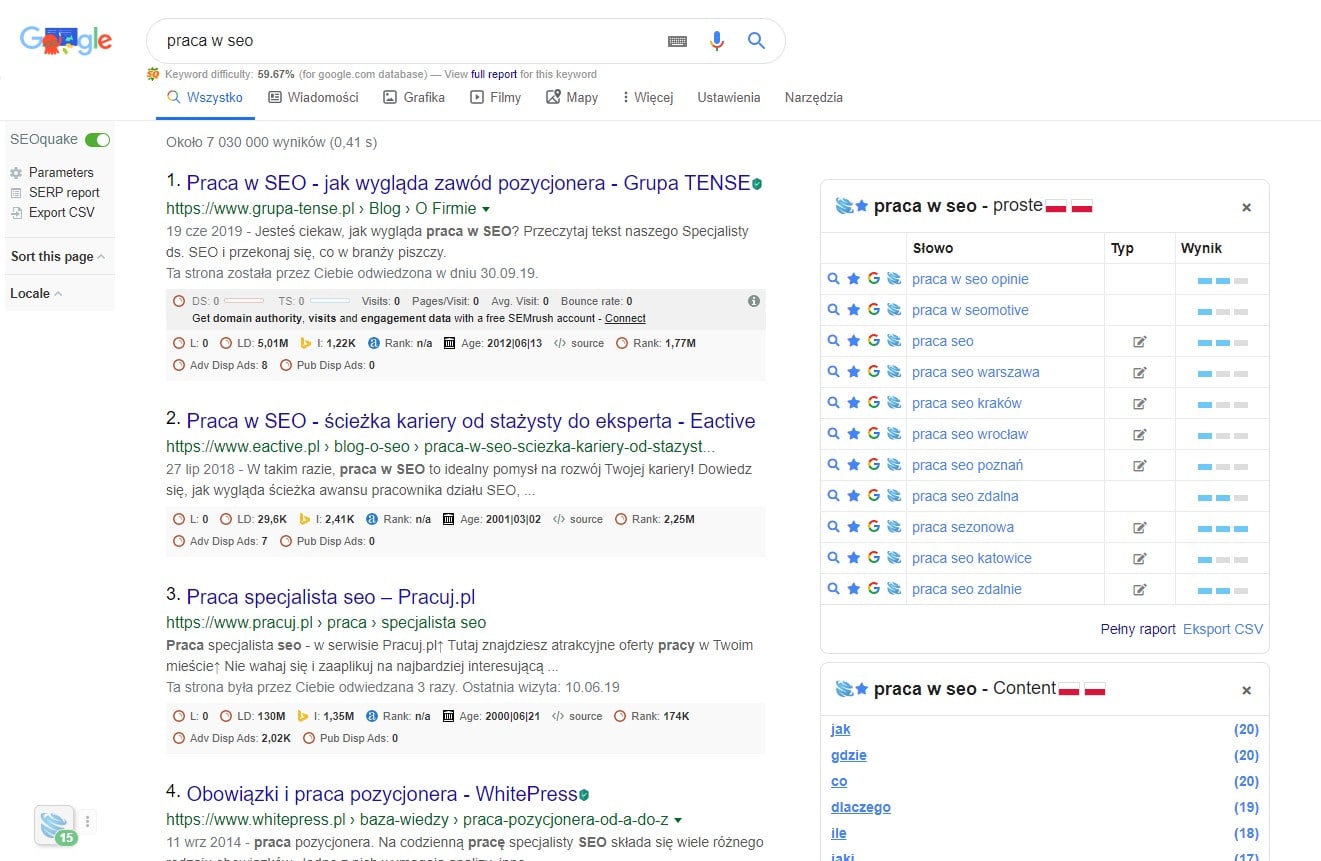Click star icon in 'praca w seo - proste' header

click(862, 206)
